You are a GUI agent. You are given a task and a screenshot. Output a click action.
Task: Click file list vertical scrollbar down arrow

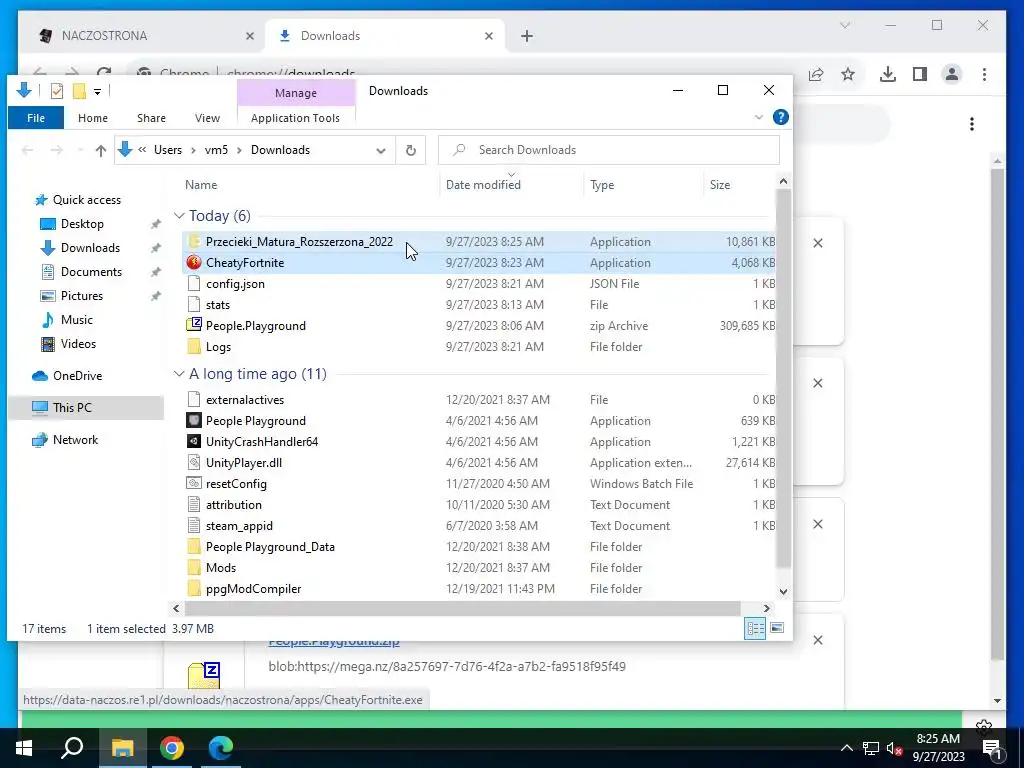coord(783,592)
